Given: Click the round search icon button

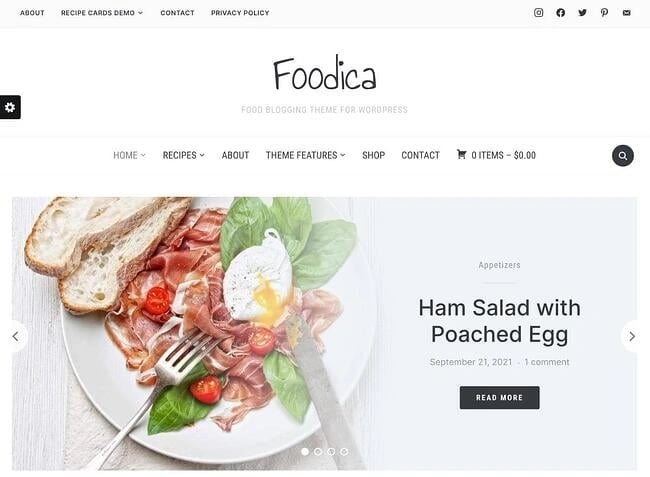Looking at the screenshot, I should pyautogui.click(x=623, y=155).
